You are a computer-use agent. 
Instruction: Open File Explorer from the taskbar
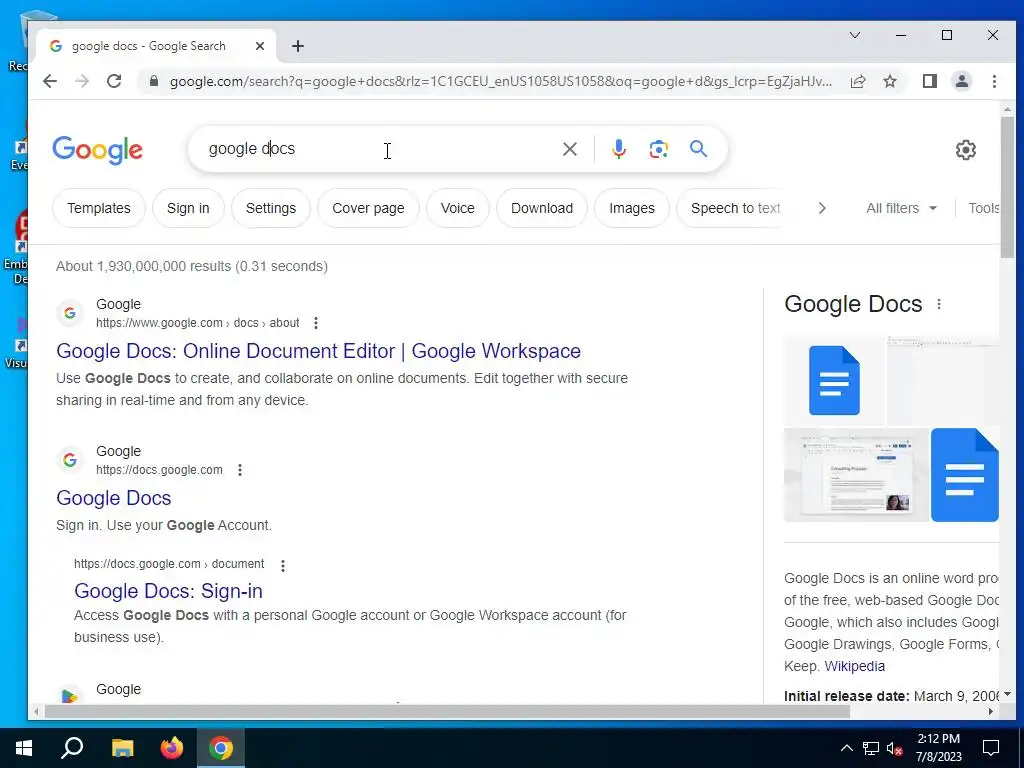click(122, 748)
